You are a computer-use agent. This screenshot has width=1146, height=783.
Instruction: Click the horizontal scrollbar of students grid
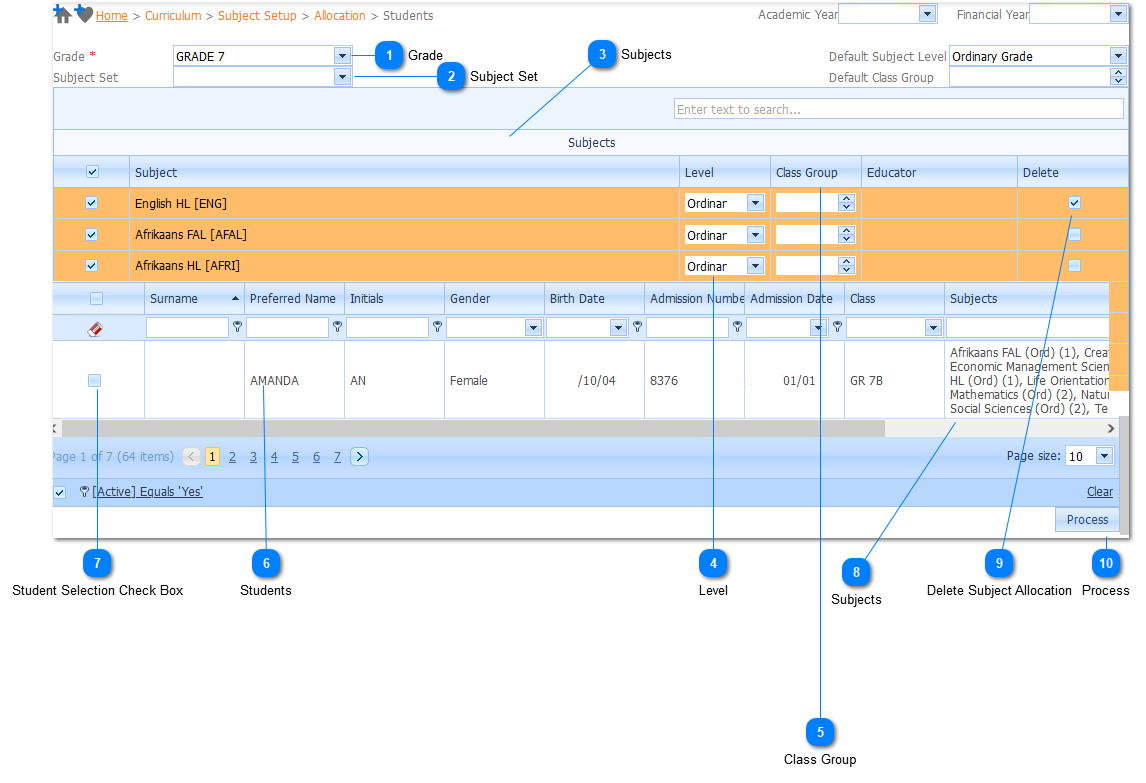[473, 428]
